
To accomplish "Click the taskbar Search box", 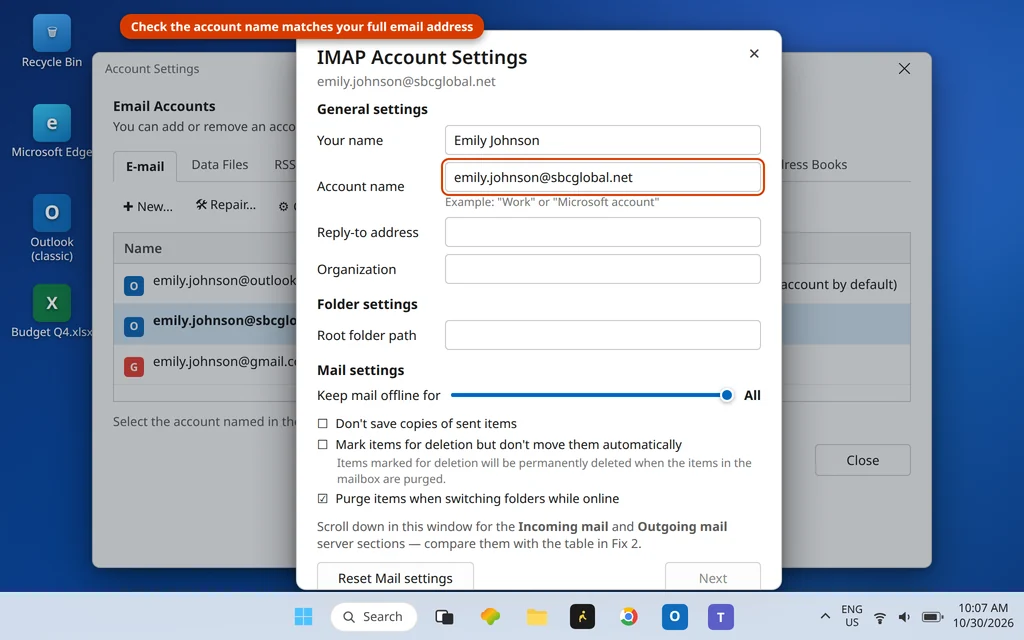I will [374, 616].
